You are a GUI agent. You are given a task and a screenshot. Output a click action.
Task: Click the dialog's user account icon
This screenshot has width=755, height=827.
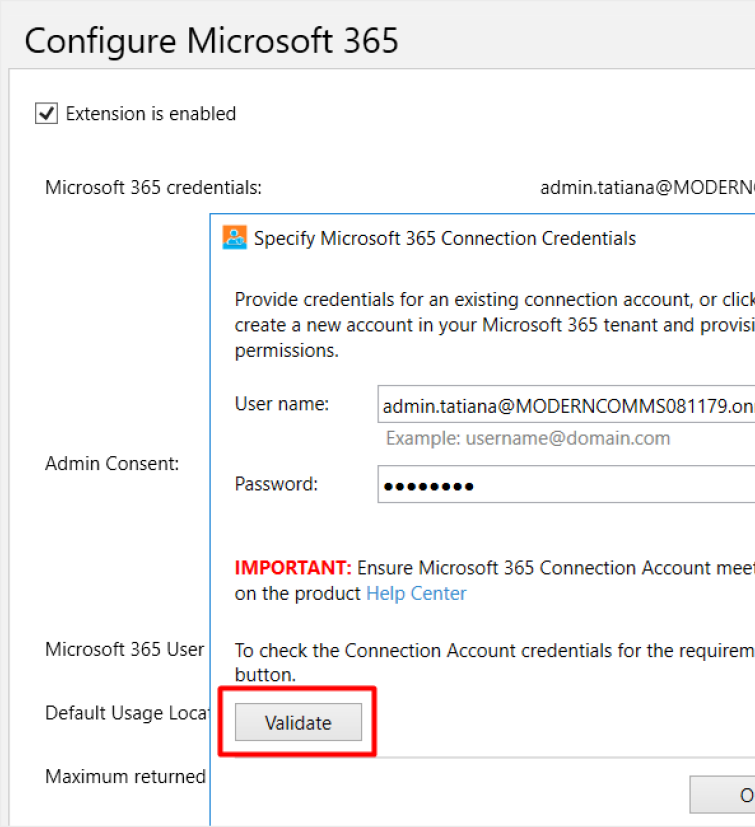(234, 237)
